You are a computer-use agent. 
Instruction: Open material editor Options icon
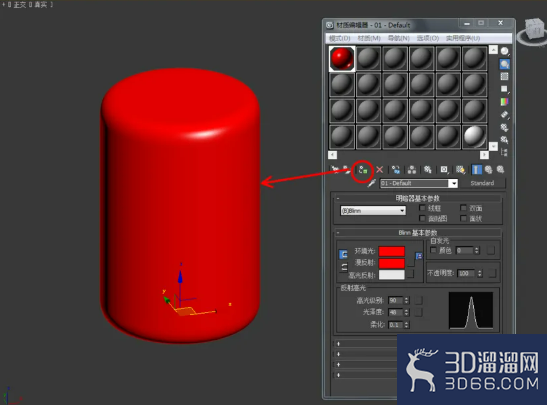pyautogui.click(x=504, y=127)
